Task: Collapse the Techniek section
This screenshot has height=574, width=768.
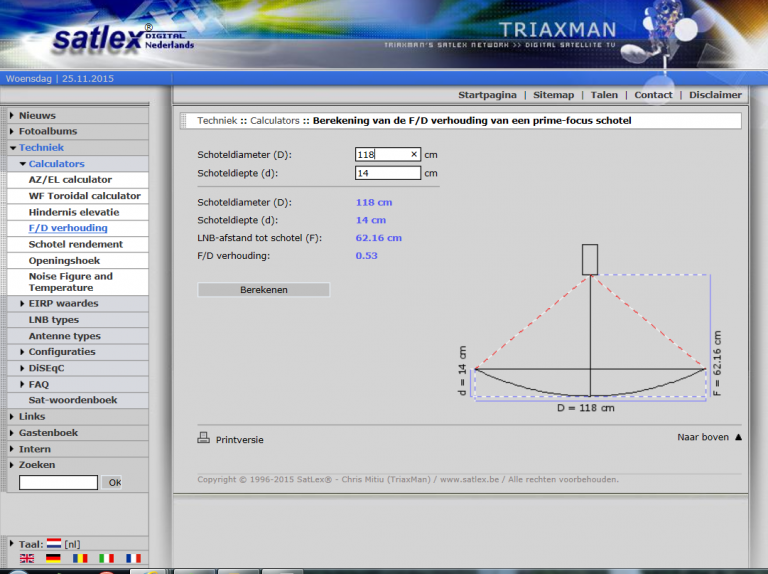Action: click(x=41, y=147)
